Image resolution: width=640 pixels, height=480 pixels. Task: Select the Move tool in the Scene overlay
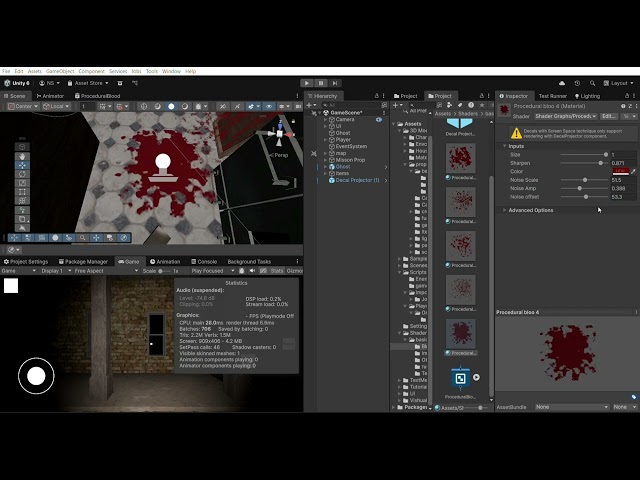tap(22, 165)
